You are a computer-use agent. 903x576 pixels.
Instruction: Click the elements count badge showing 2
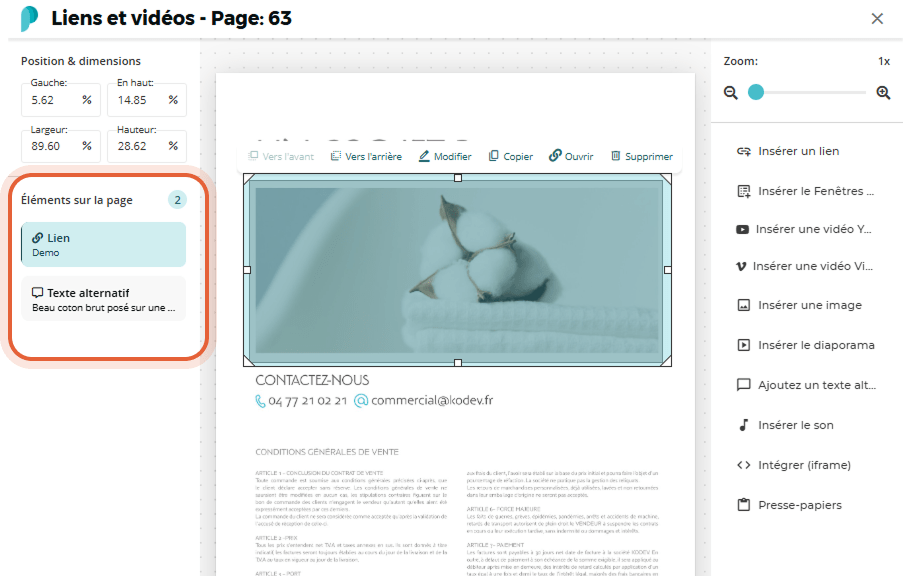point(177,200)
